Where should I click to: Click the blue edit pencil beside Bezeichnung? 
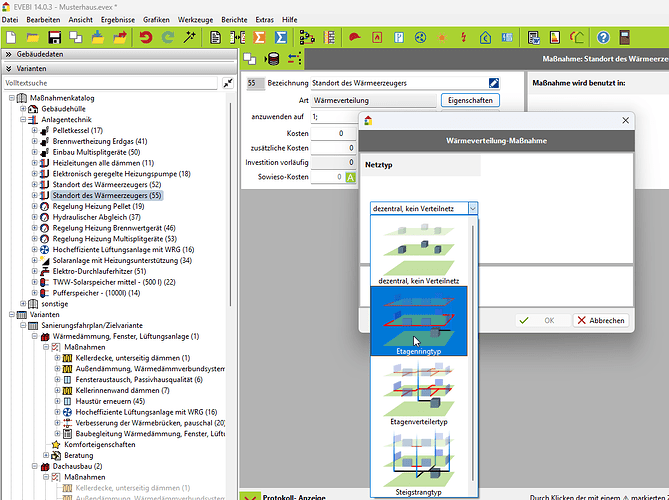493,83
